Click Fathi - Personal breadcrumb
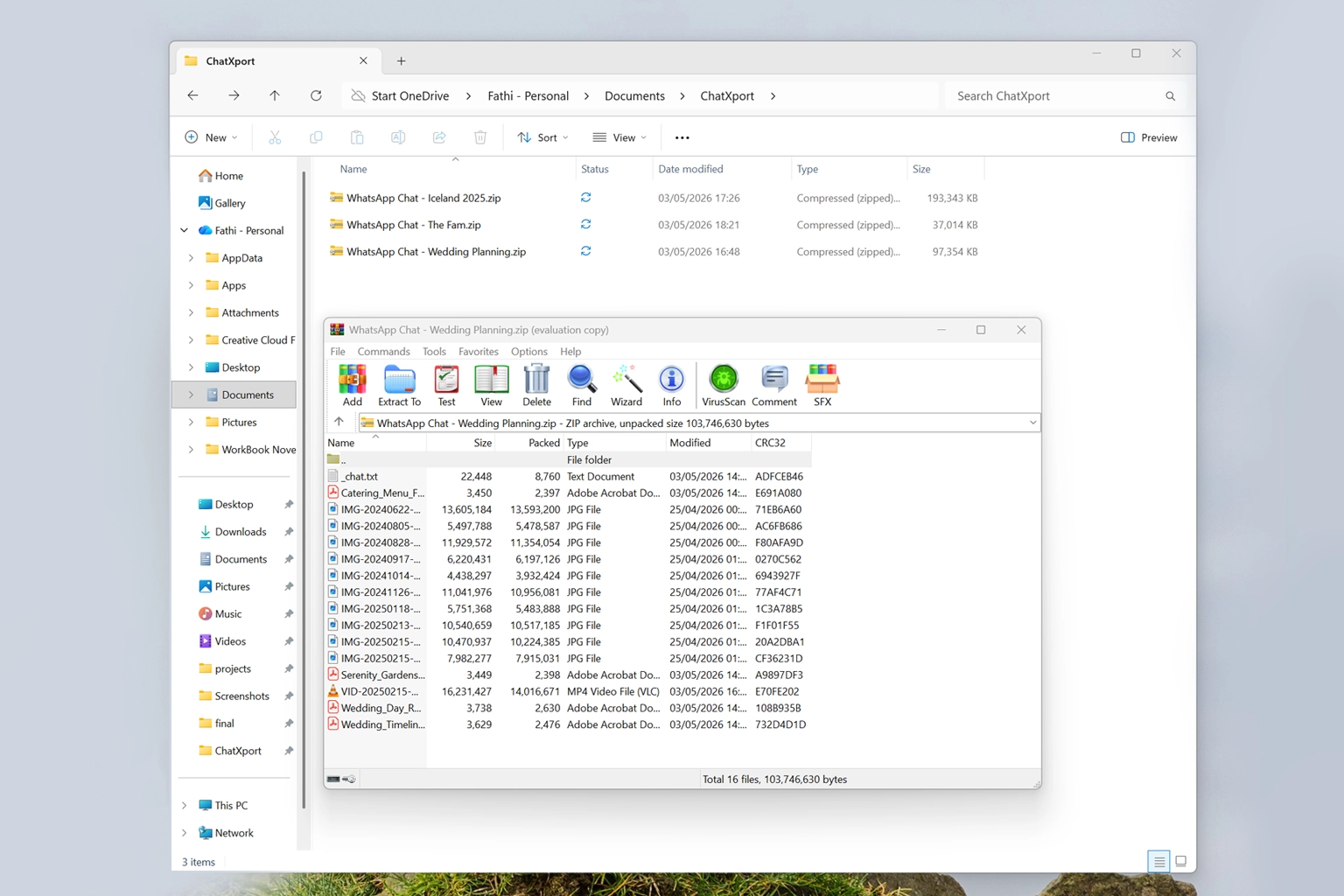The image size is (1344, 896). pos(528,95)
